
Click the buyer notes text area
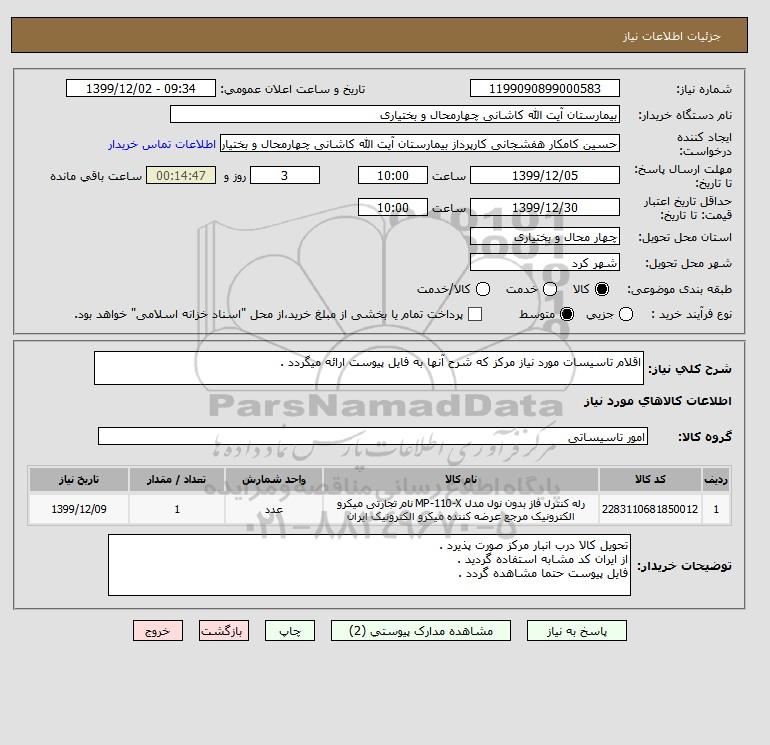click(369, 565)
